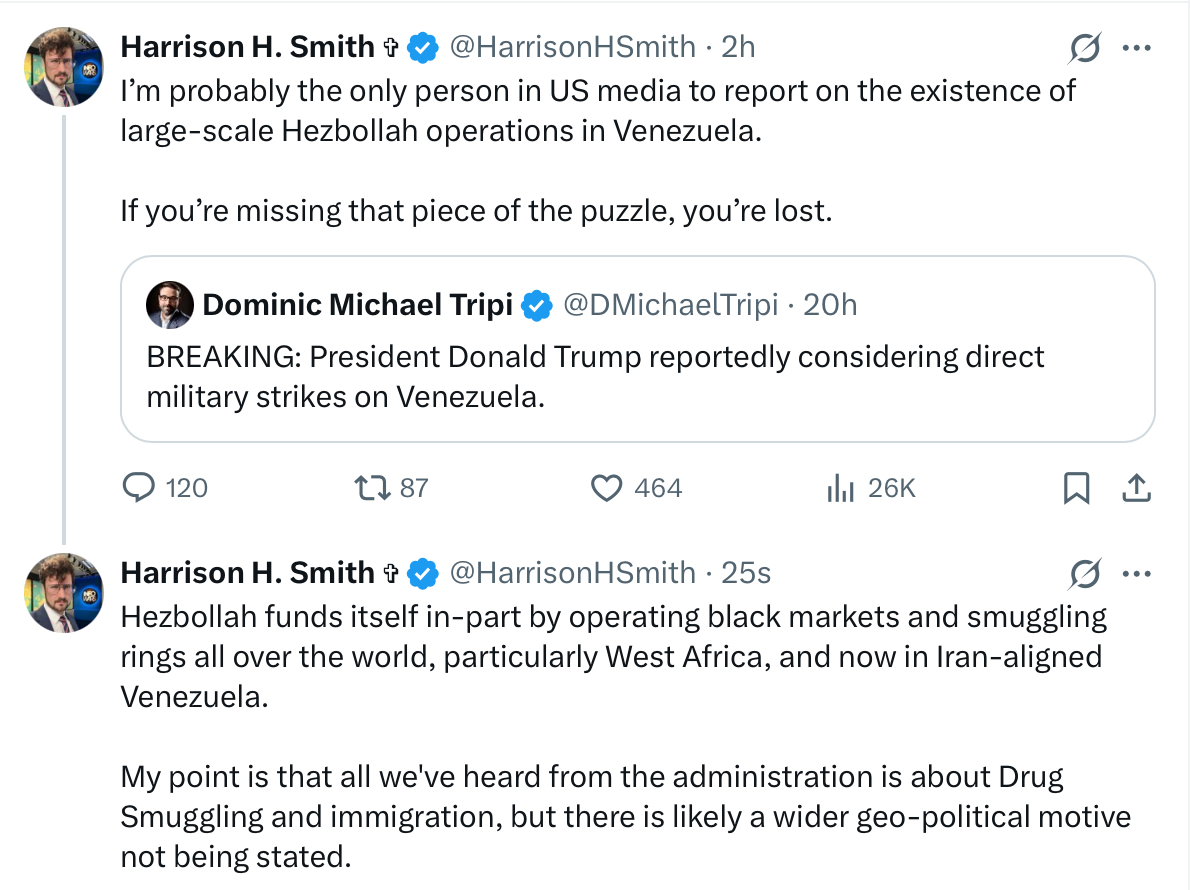1190x890 pixels.
Task: Click the Grok icon on second tweet
Action: (x=1085, y=574)
